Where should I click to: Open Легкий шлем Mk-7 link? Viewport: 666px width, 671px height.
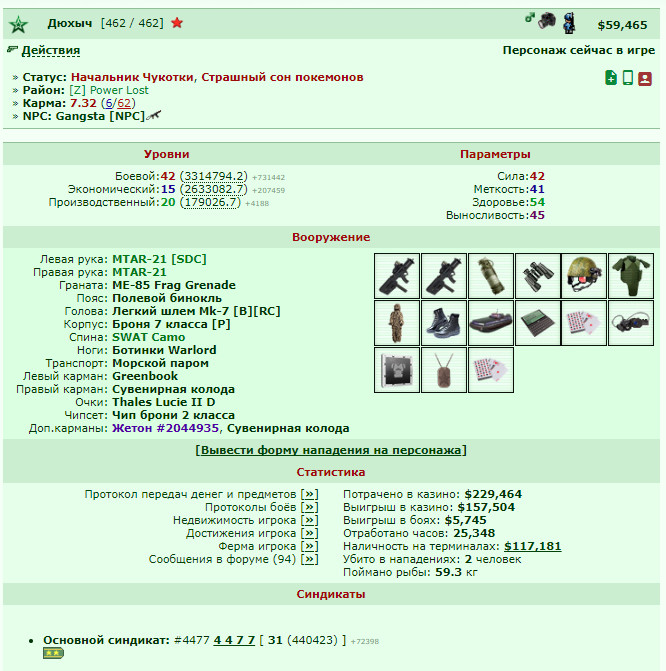(x=196, y=311)
